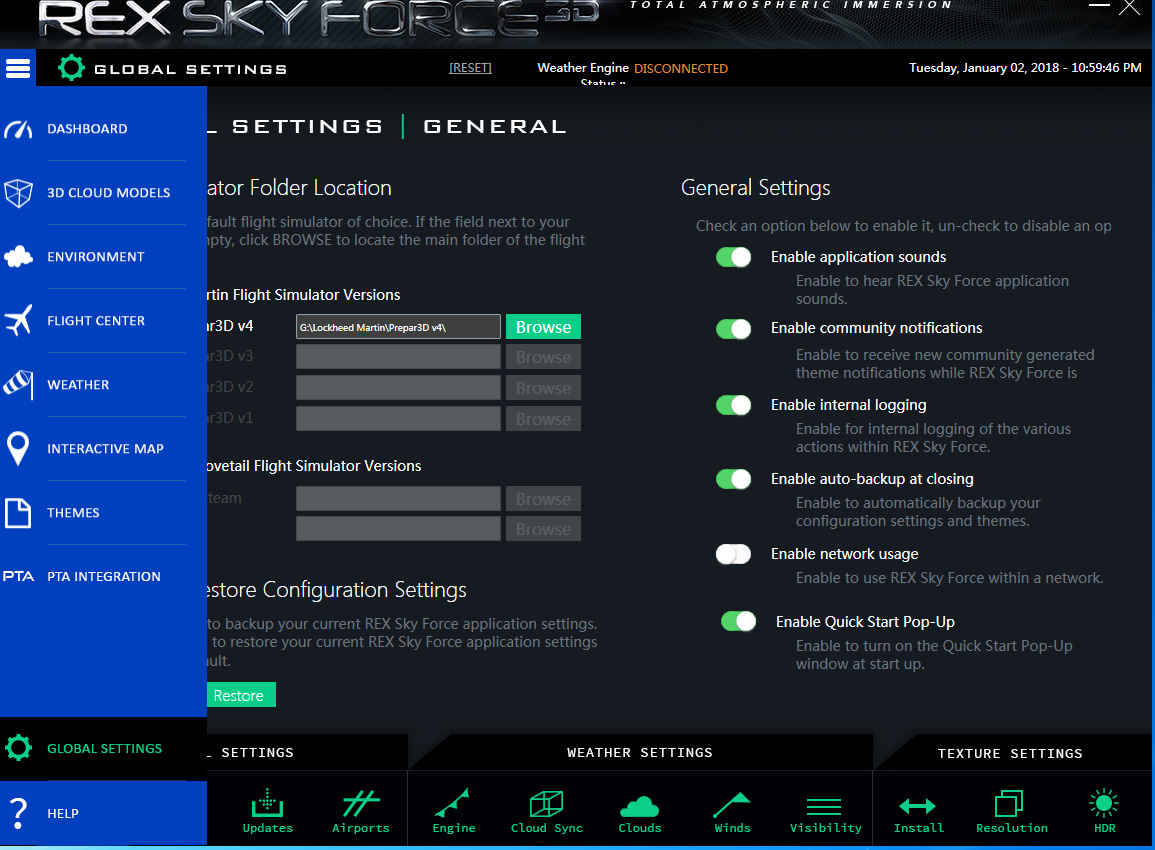Click the Themes document icon
1155x850 pixels.
coord(18,513)
